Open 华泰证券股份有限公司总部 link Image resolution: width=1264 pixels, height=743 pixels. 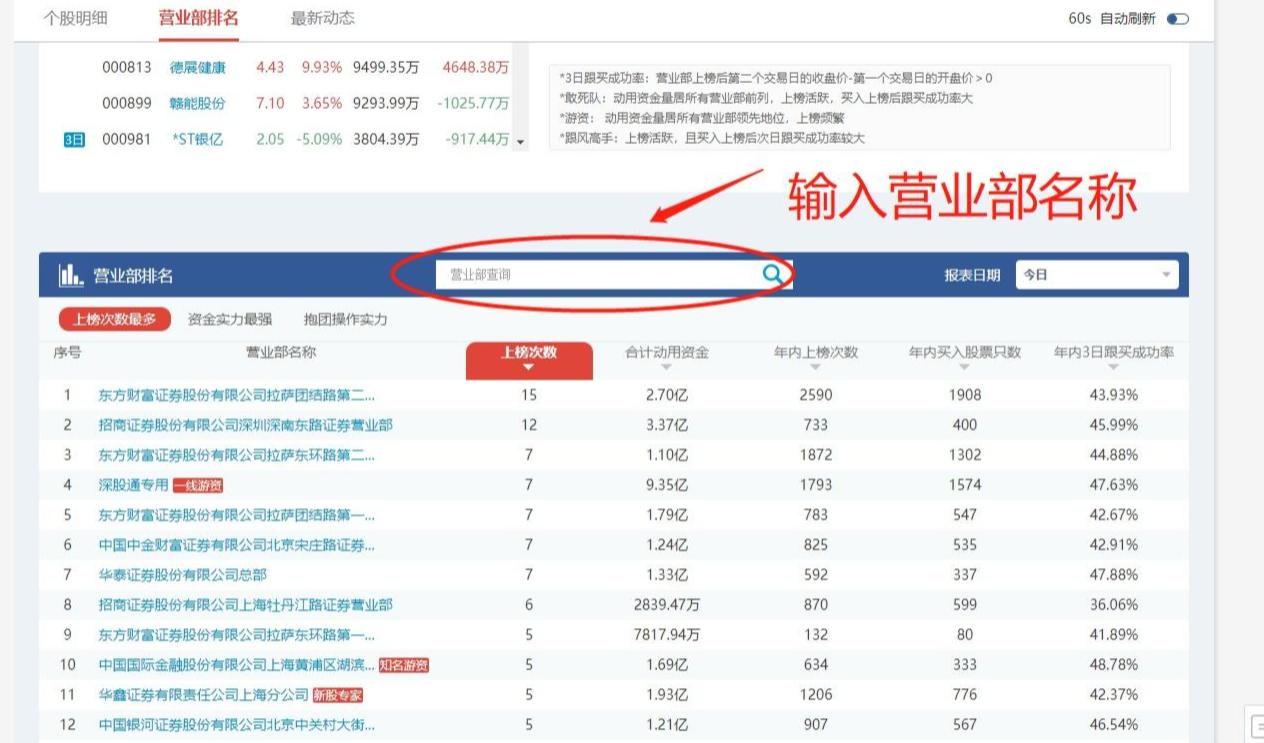(182, 575)
